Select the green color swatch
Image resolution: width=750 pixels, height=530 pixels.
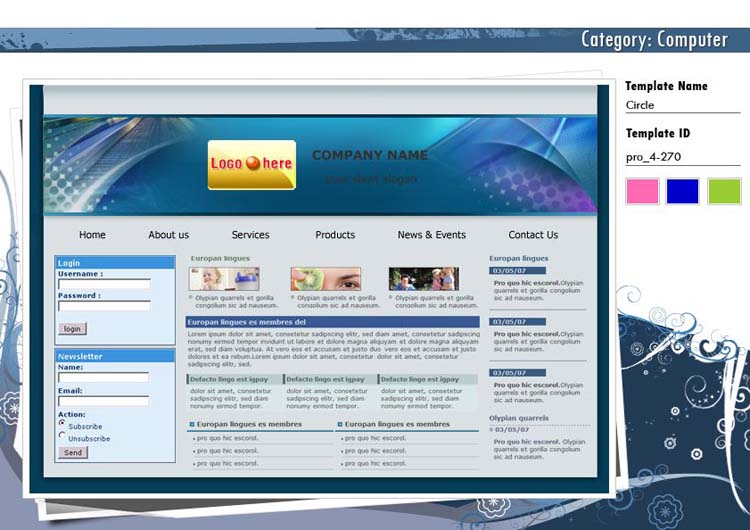(x=724, y=191)
